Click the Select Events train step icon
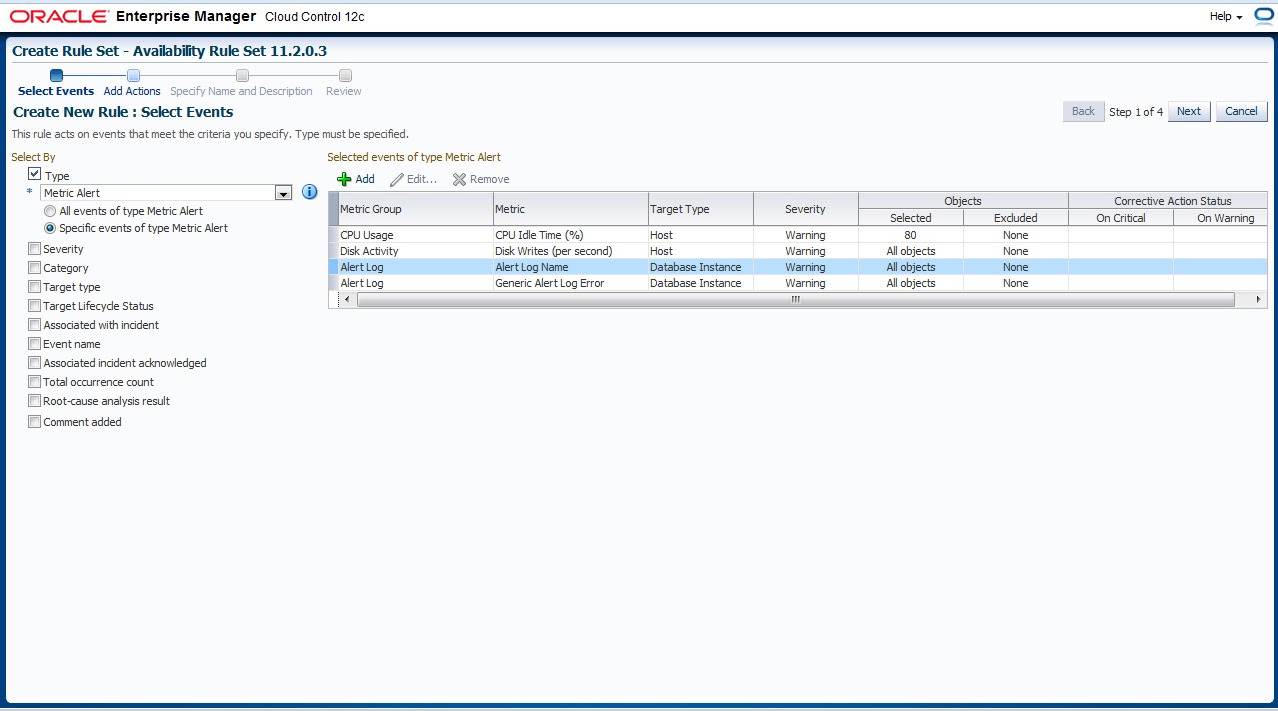The image size is (1278, 711). point(56,75)
